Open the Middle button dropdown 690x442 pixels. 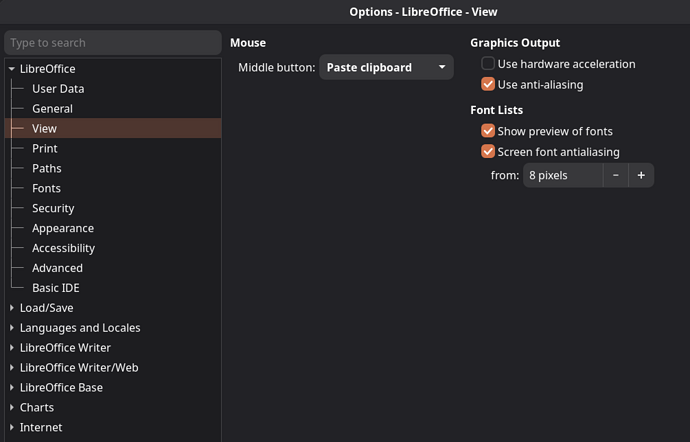click(386, 67)
